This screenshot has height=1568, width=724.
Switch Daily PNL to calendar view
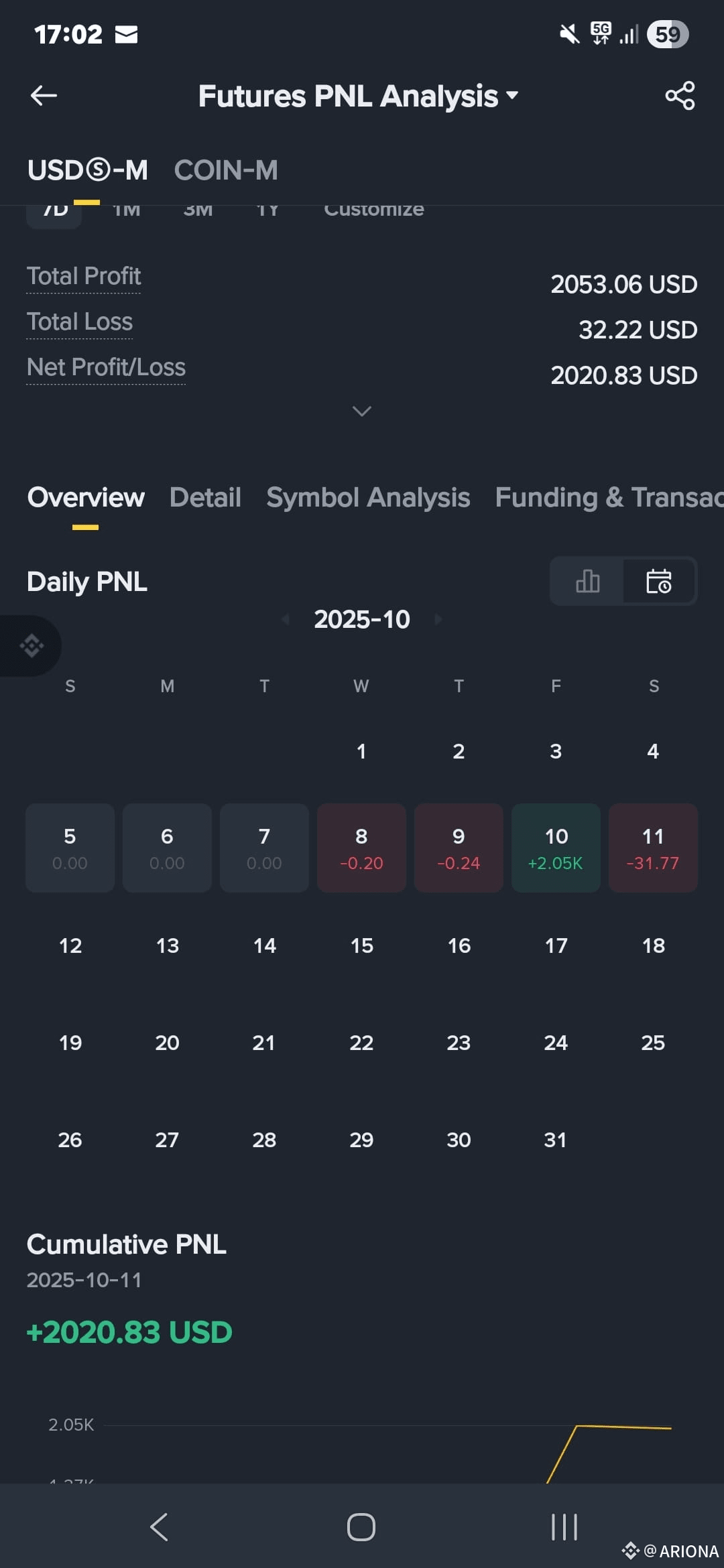click(659, 581)
